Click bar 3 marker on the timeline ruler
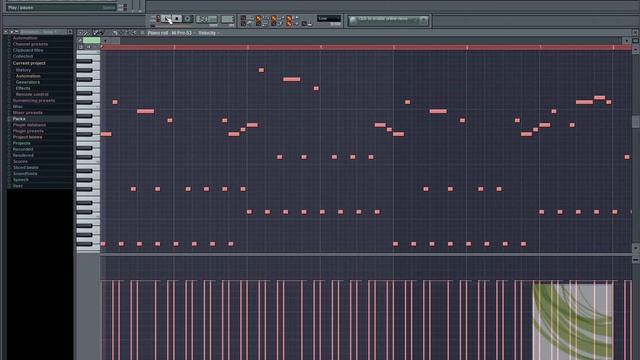Viewport: 640px width, 360px height. pyautogui.click(x=247, y=47)
